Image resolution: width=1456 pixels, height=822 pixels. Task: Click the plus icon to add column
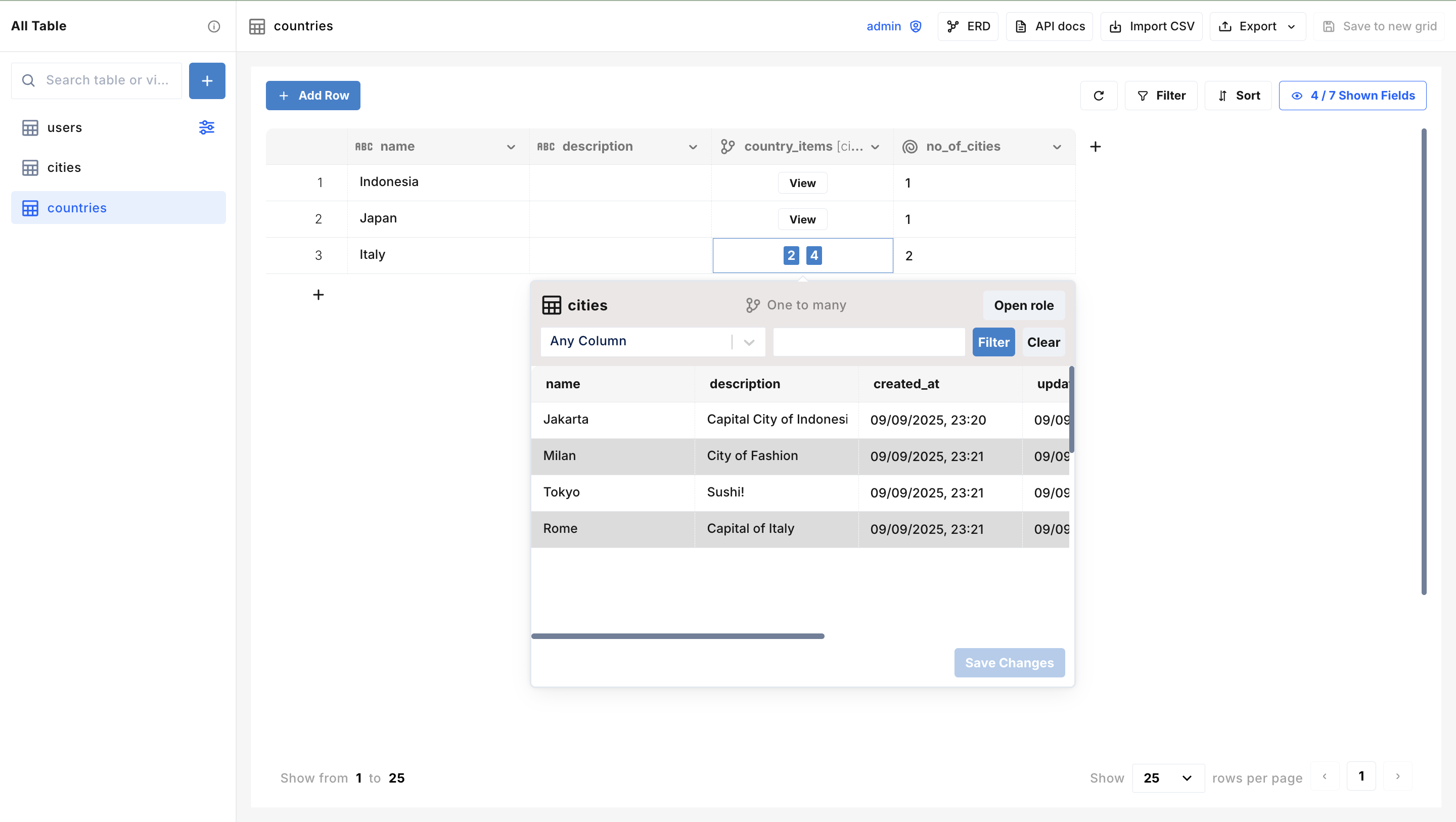click(1095, 147)
